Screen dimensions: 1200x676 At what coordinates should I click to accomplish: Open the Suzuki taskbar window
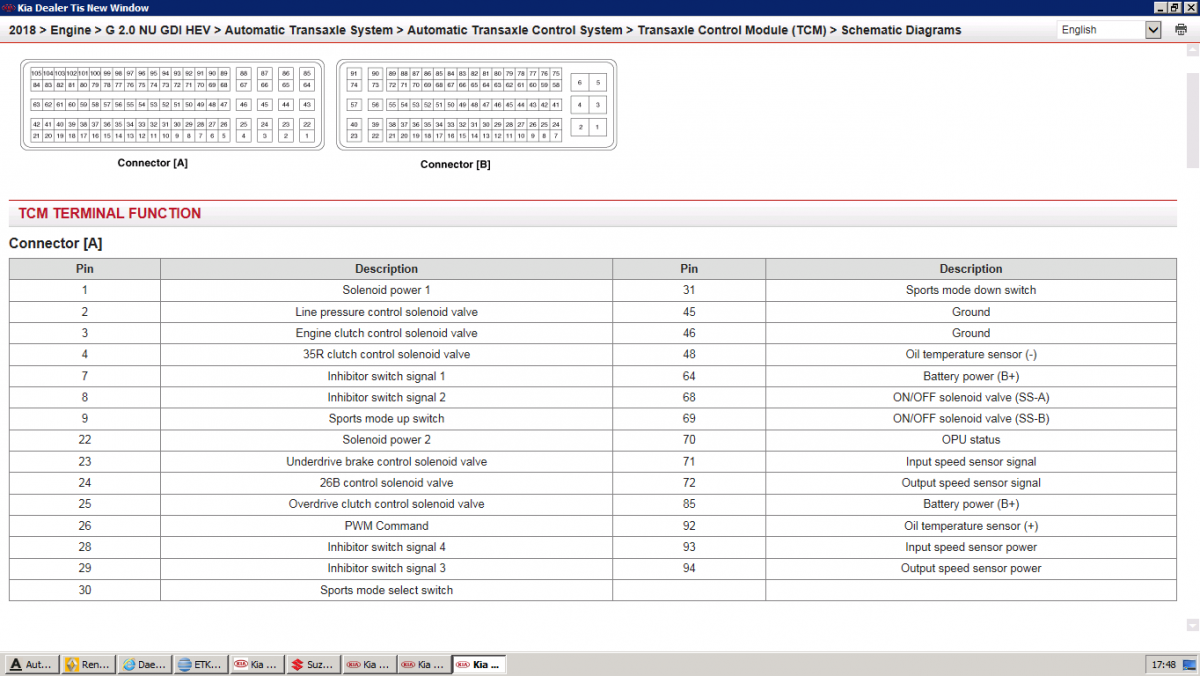point(312,664)
